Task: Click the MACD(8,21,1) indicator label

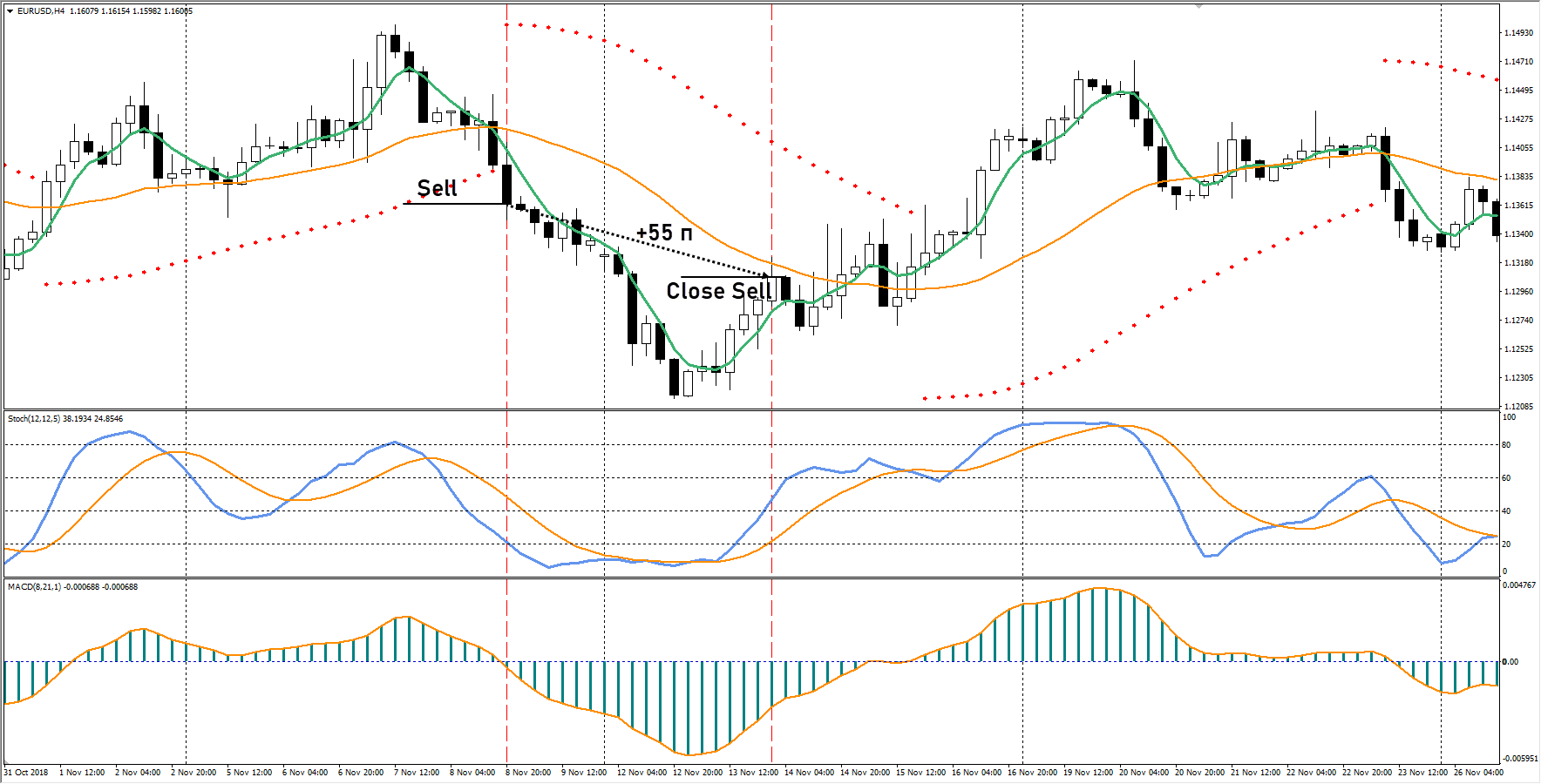Action: click(34, 587)
